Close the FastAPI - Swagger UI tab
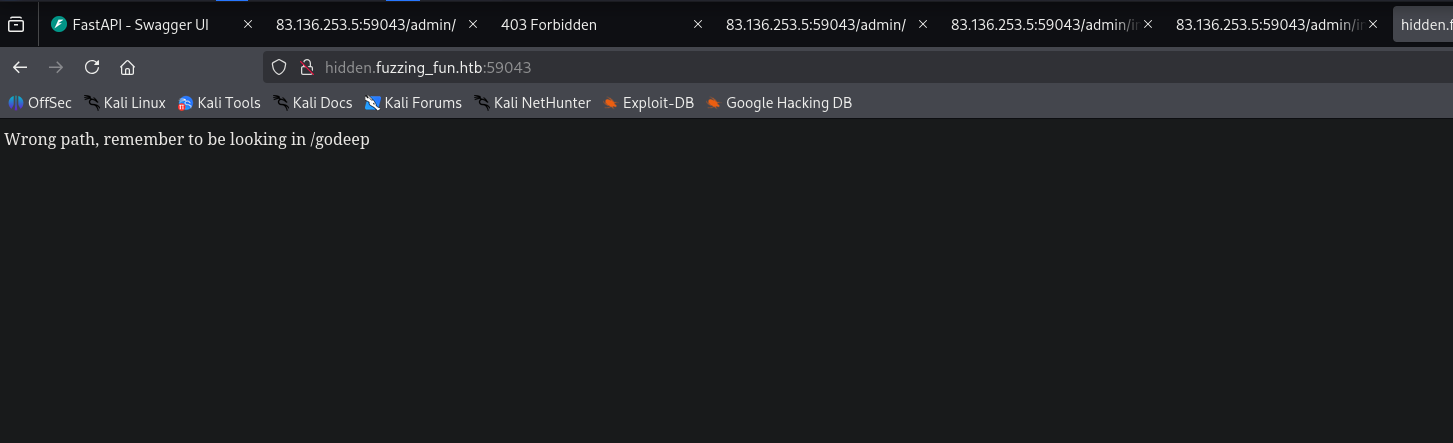 click(248, 24)
